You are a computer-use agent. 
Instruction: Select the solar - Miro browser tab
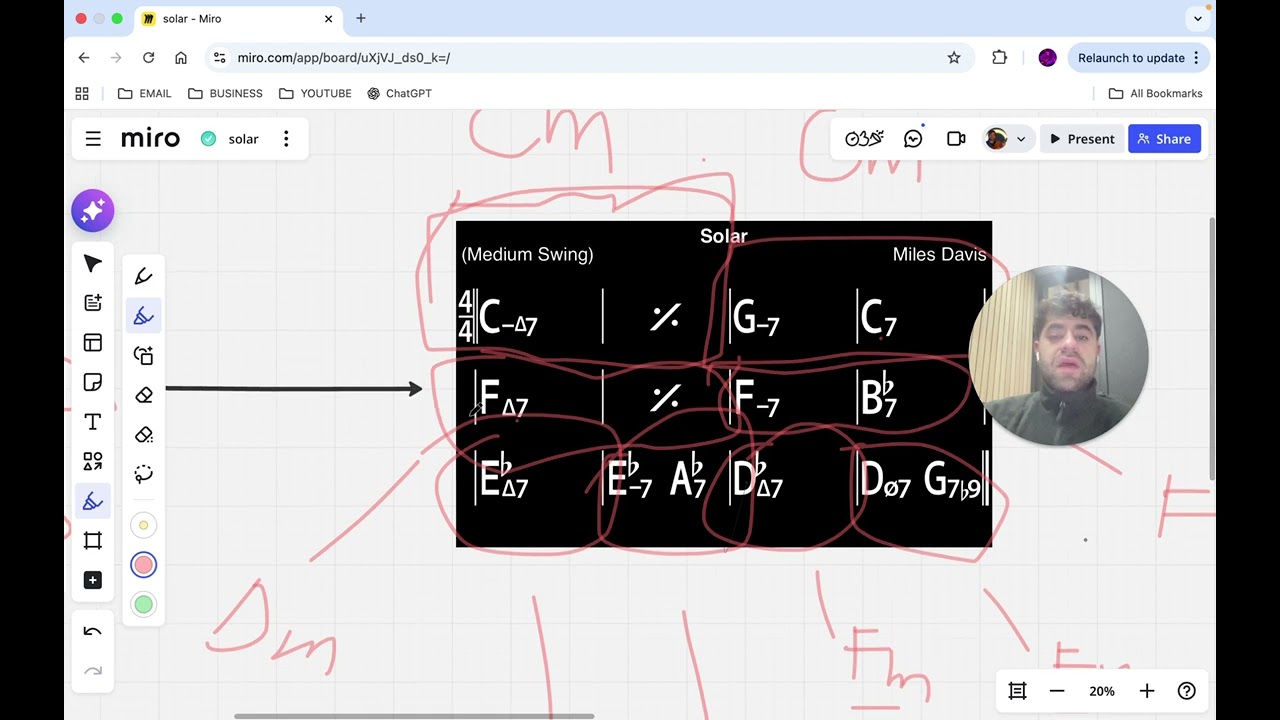click(x=237, y=18)
